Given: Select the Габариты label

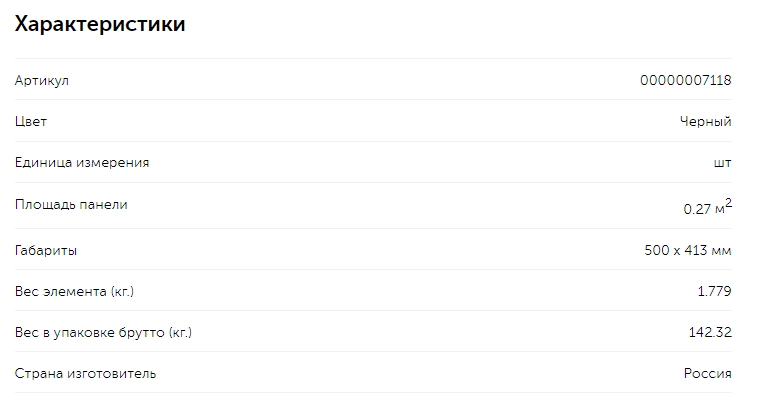Looking at the screenshot, I should tap(45, 251).
